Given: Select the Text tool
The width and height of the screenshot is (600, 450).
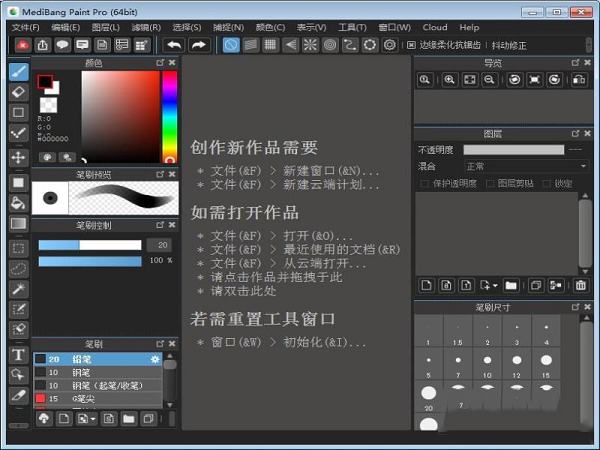Looking at the screenshot, I should pos(19,354).
